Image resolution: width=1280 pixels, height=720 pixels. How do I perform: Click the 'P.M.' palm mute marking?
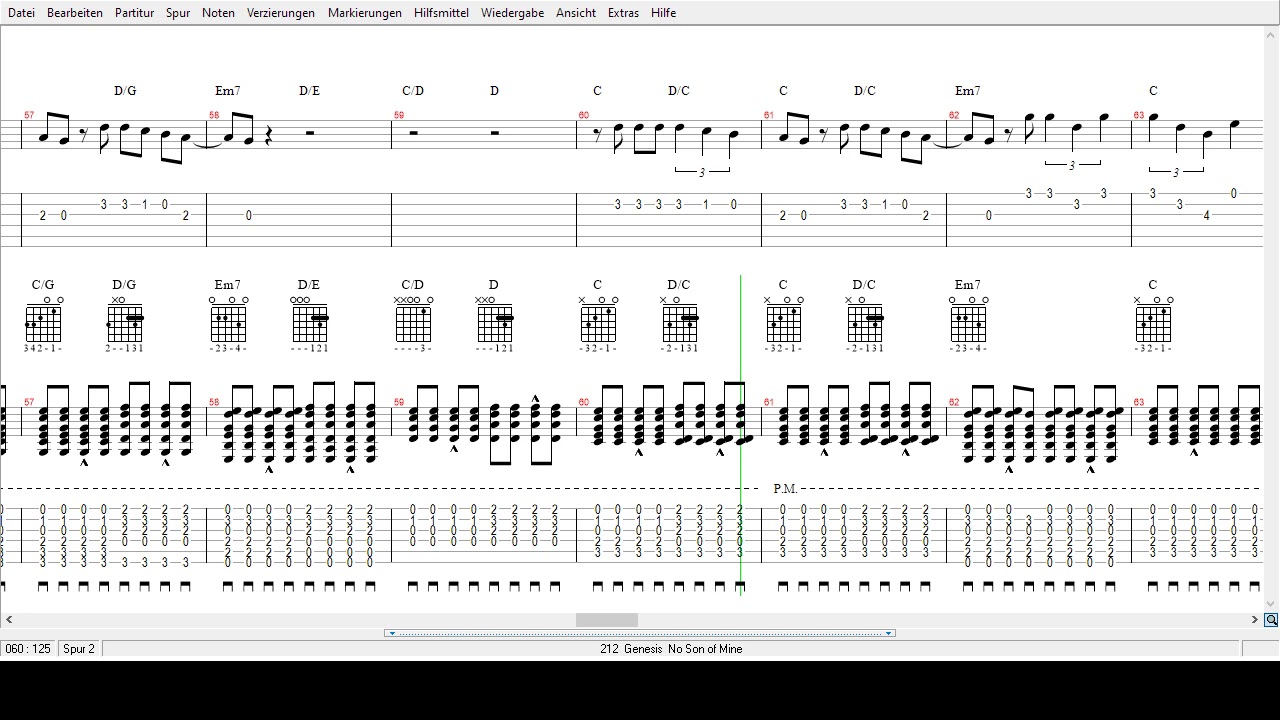(785, 489)
